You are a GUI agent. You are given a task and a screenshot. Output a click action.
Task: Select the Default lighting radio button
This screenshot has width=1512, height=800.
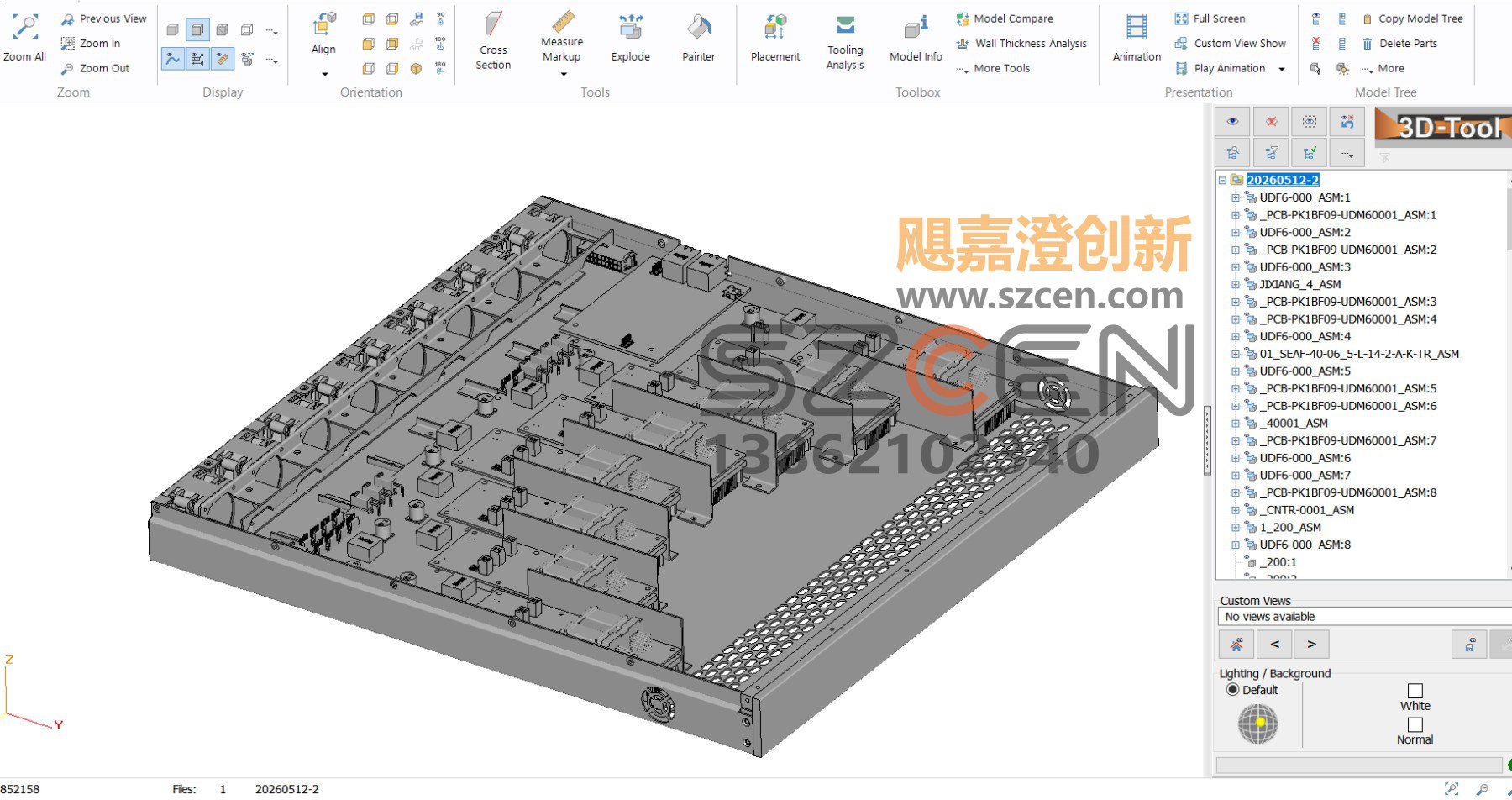(x=1232, y=690)
